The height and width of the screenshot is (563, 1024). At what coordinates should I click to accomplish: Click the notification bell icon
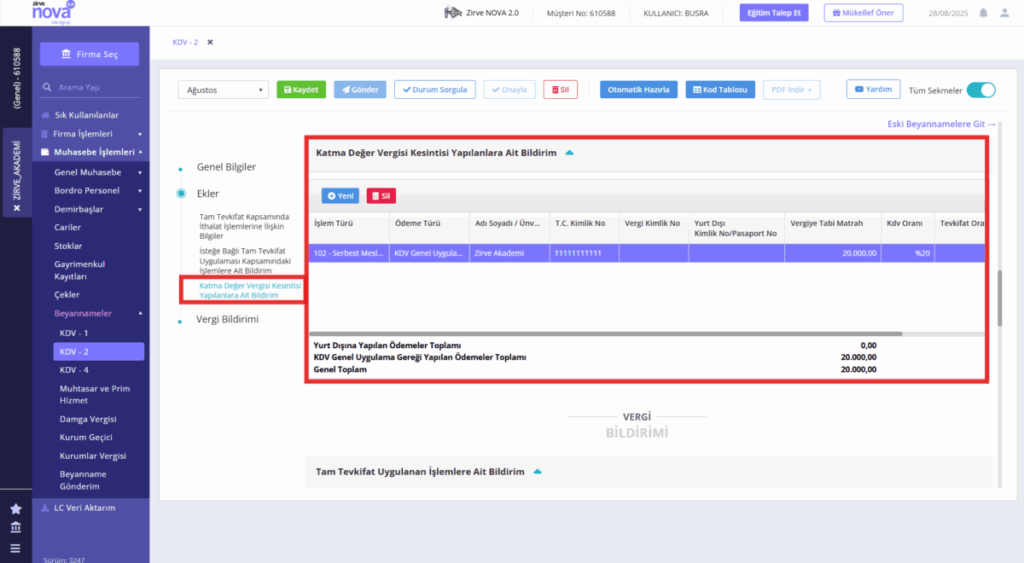pos(983,13)
